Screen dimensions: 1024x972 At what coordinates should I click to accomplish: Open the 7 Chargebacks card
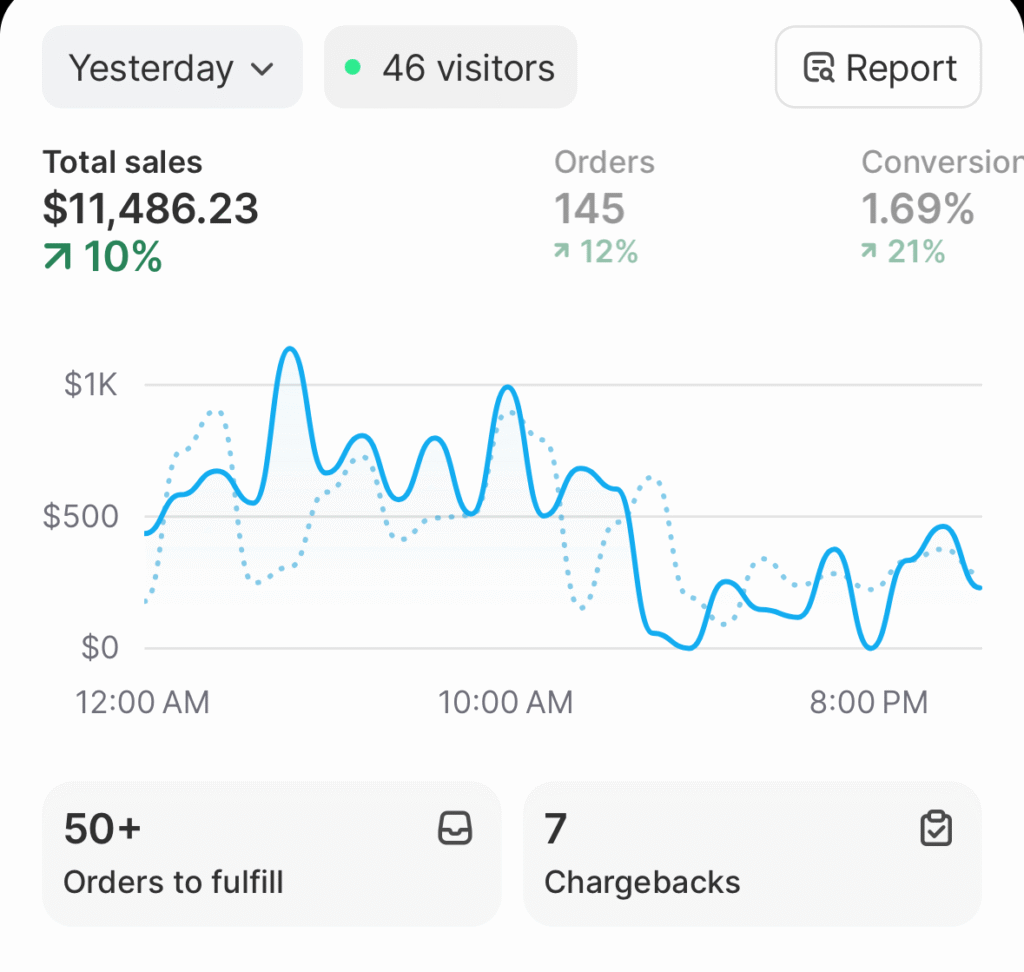(751, 853)
